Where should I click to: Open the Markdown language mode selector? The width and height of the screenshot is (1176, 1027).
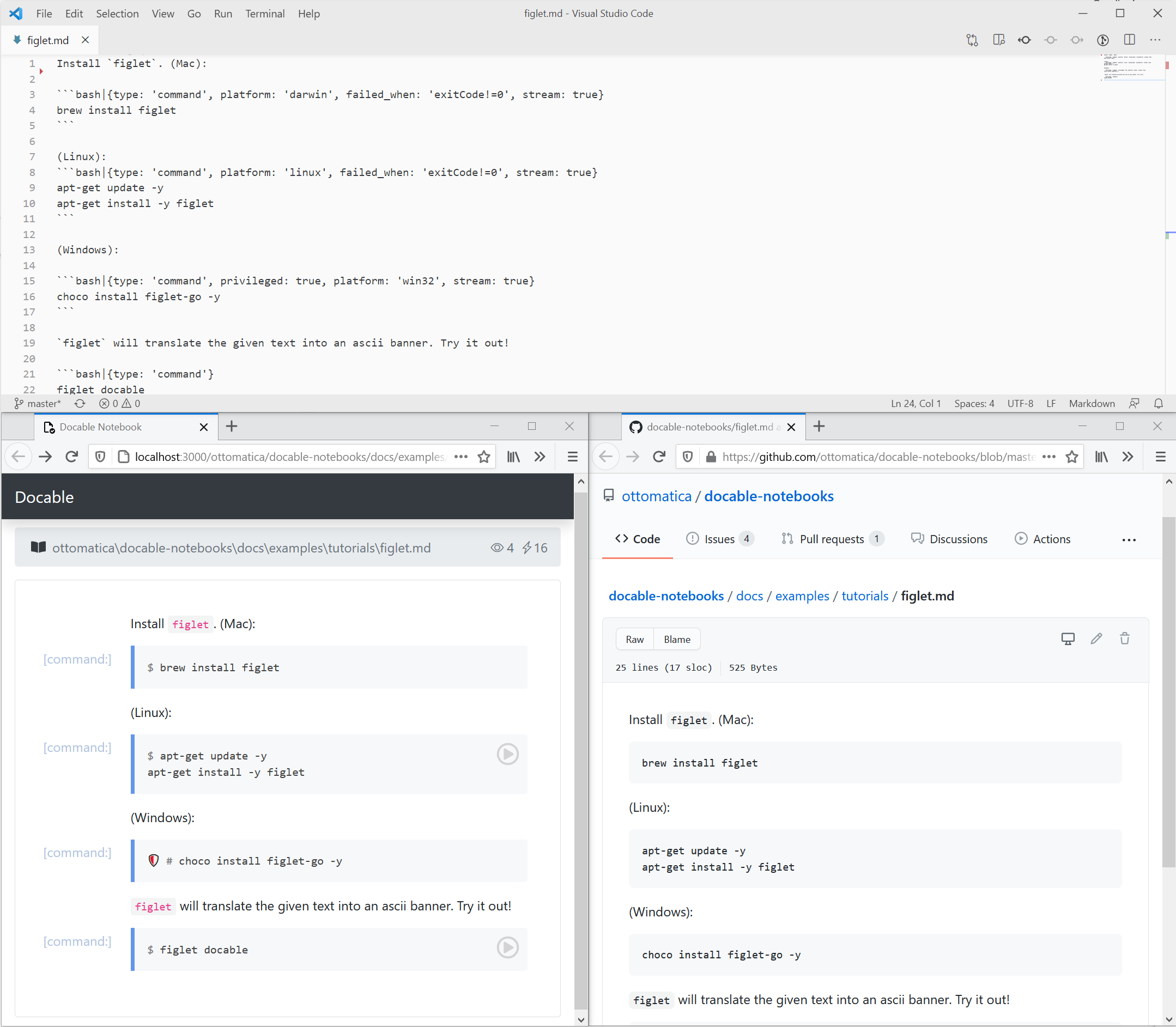point(1091,404)
